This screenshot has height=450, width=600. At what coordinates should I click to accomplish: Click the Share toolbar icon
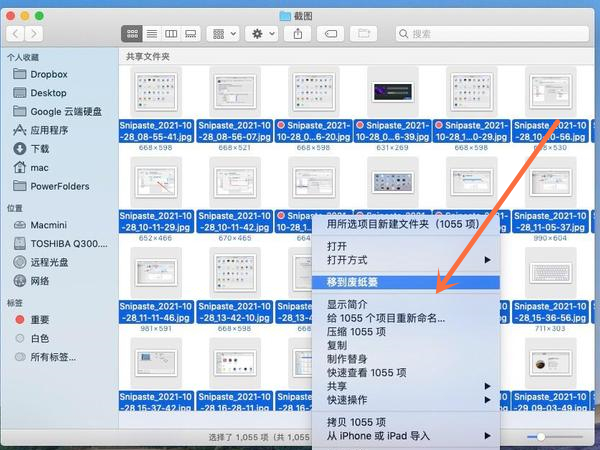tap(298, 34)
